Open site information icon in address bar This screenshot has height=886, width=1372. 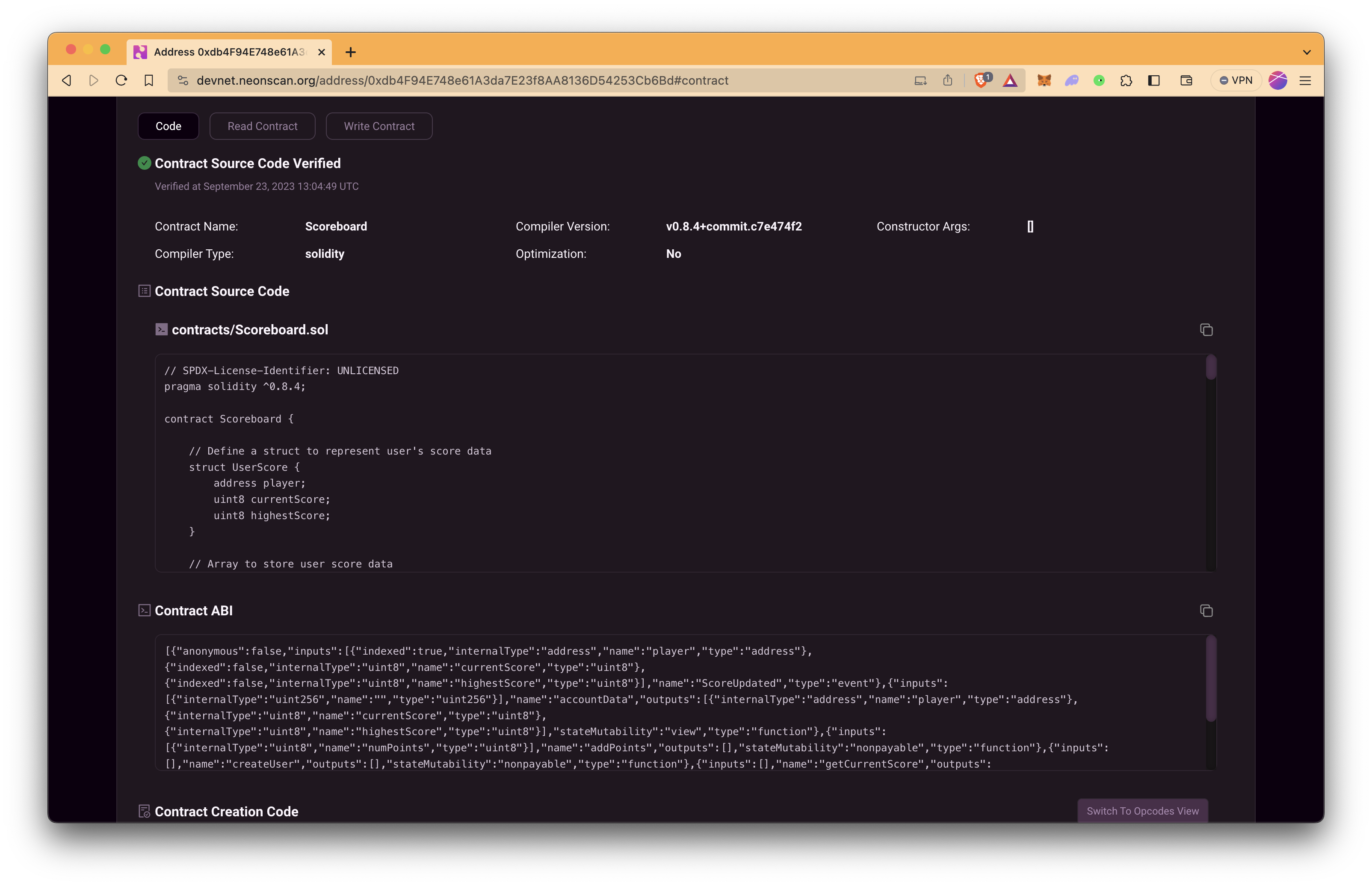coord(183,80)
